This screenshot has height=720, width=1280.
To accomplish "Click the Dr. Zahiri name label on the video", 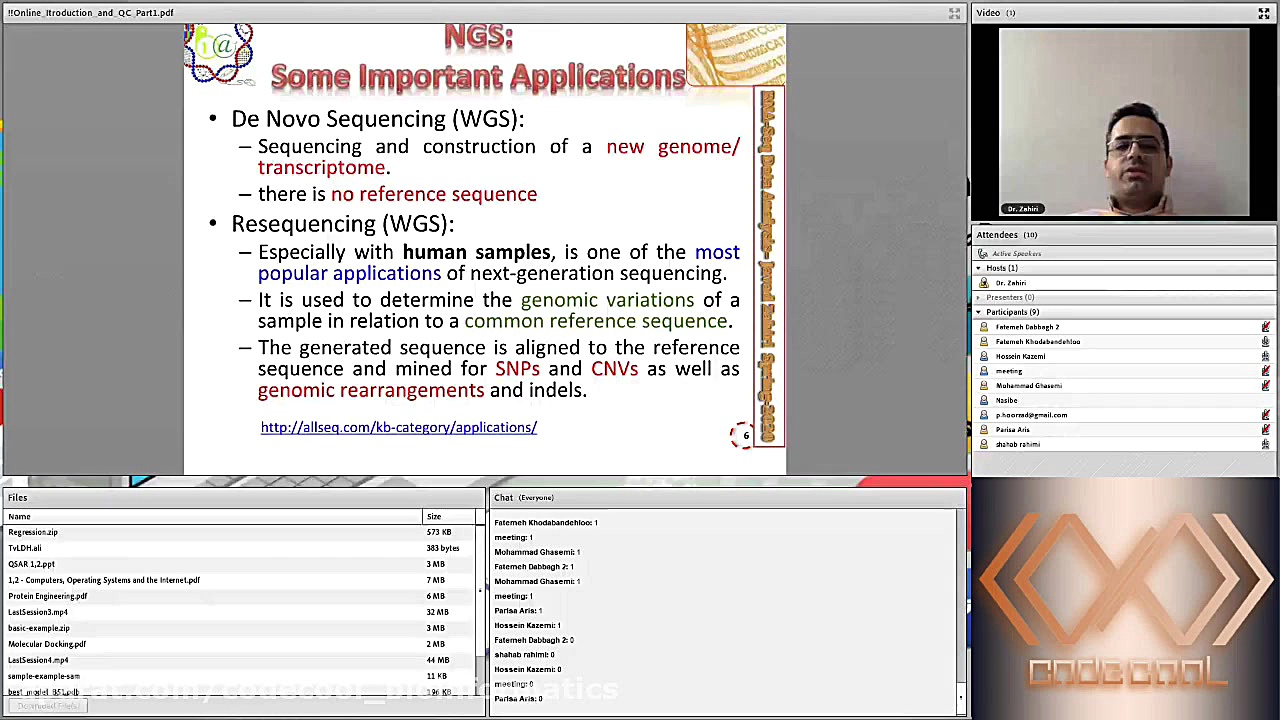I will (1022, 209).
